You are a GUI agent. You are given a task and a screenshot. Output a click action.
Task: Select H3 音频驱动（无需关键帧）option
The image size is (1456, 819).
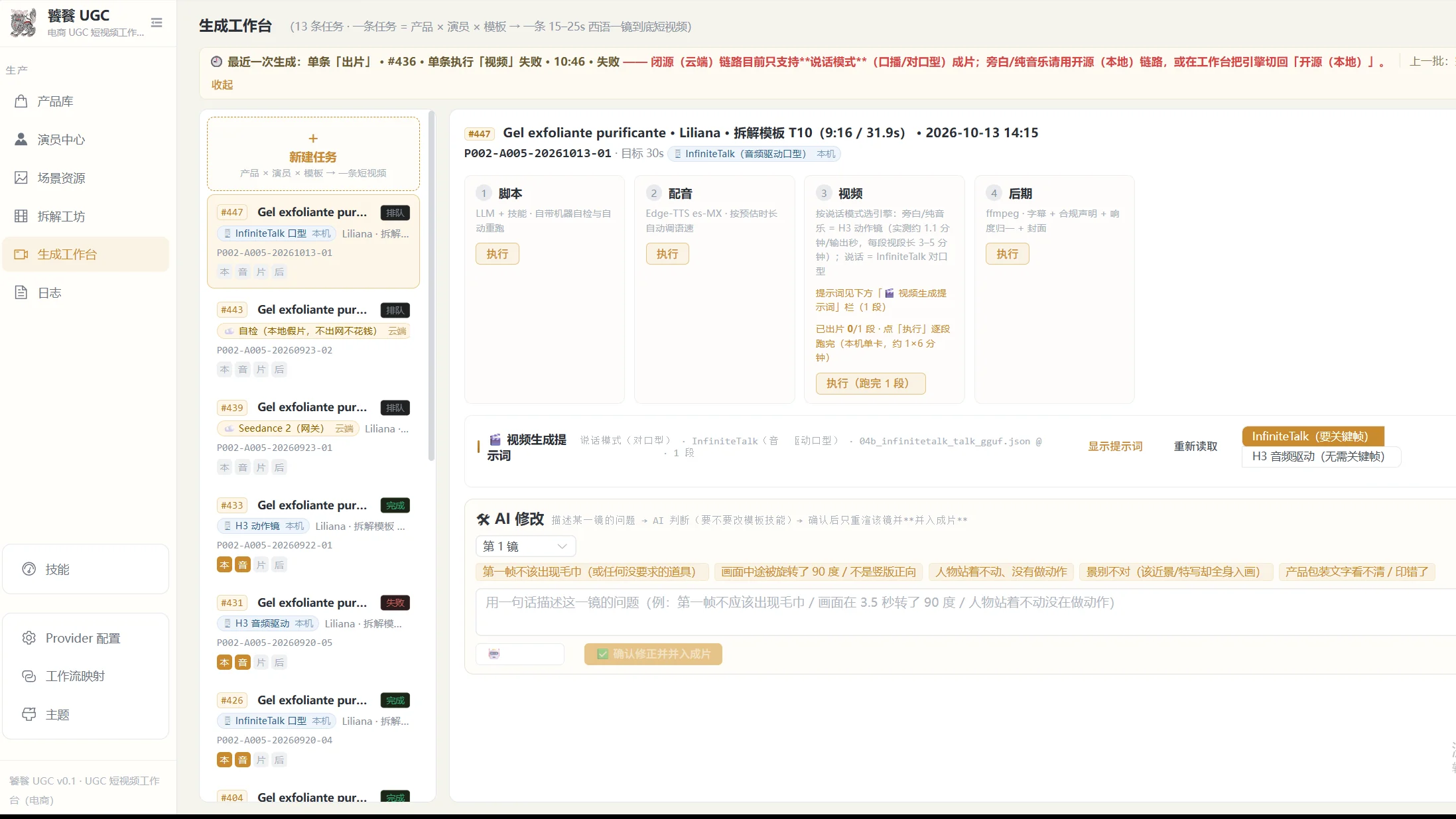coord(1321,456)
